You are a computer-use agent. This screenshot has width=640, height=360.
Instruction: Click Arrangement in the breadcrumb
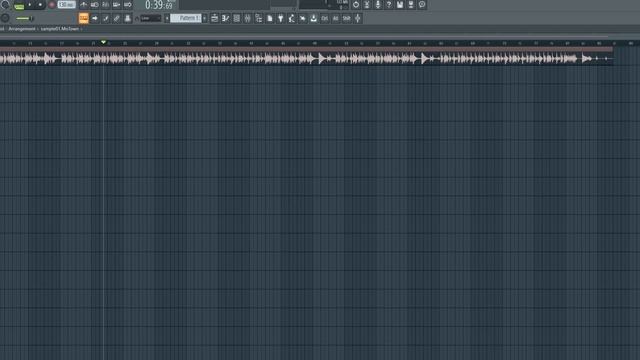[x=22, y=29]
